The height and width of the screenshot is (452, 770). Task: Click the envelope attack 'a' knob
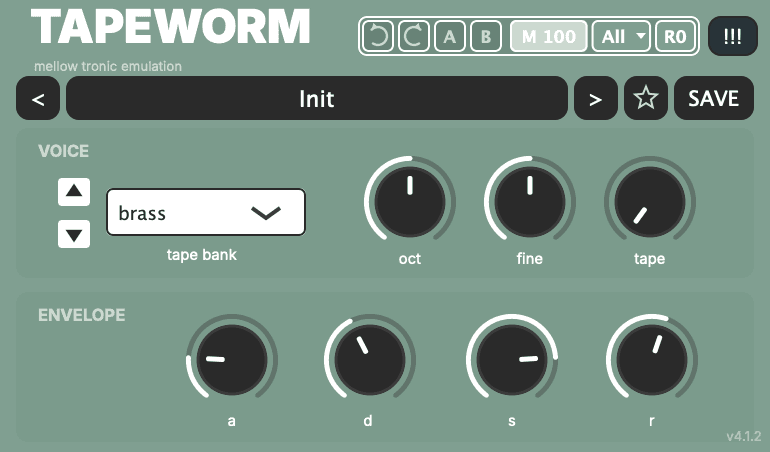click(x=232, y=360)
